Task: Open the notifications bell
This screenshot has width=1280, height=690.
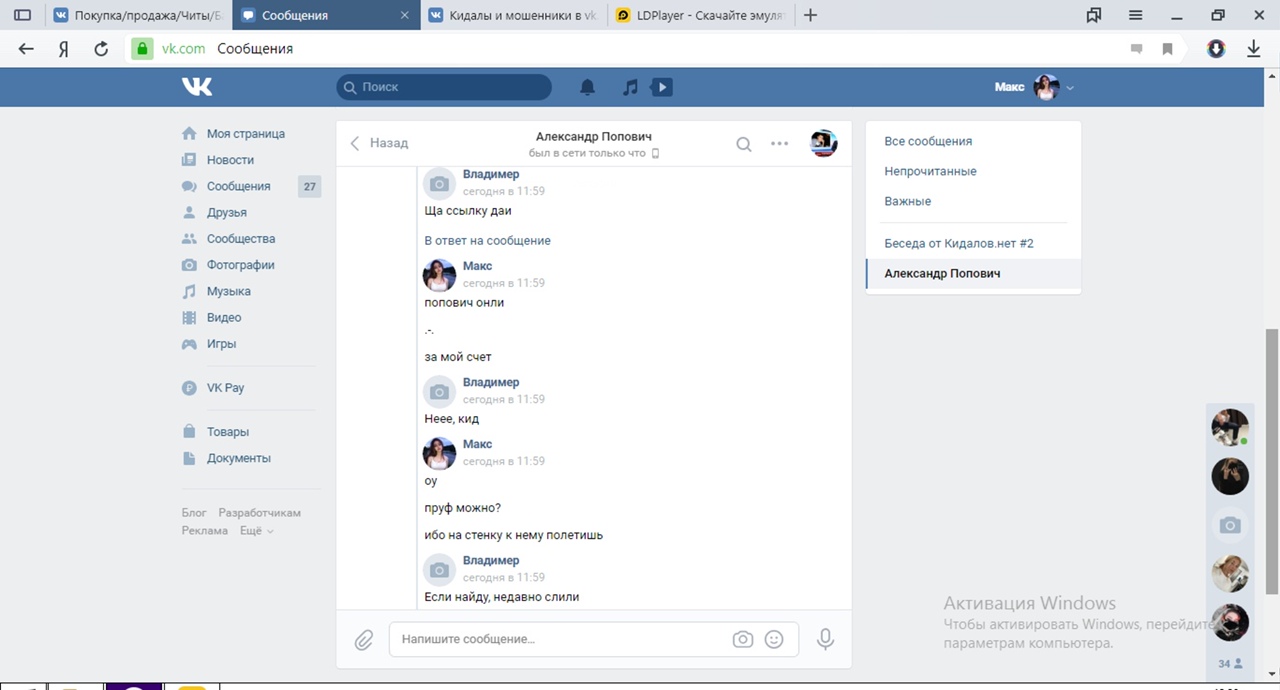Action: (x=588, y=87)
